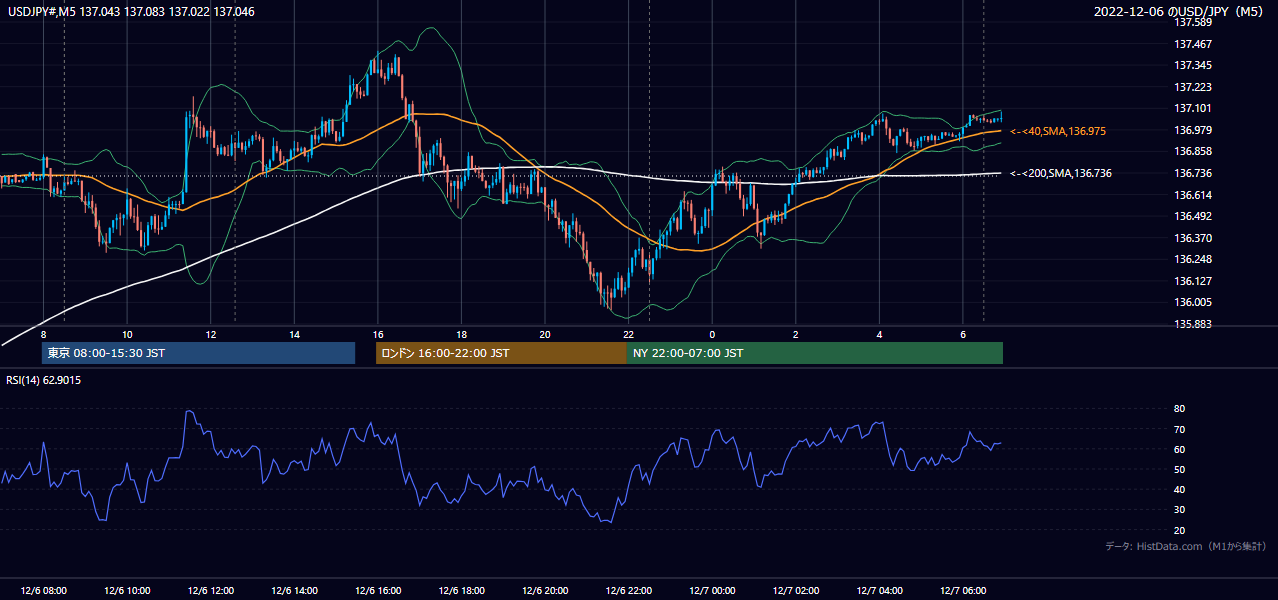Click the 12/7 06:00 bottom time label
The height and width of the screenshot is (600, 1278).
963,591
